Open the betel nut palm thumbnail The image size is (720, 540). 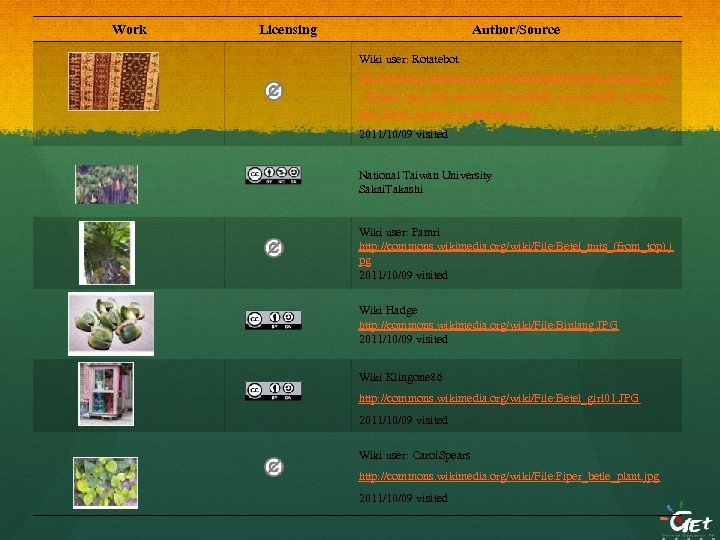click(107, 253)
